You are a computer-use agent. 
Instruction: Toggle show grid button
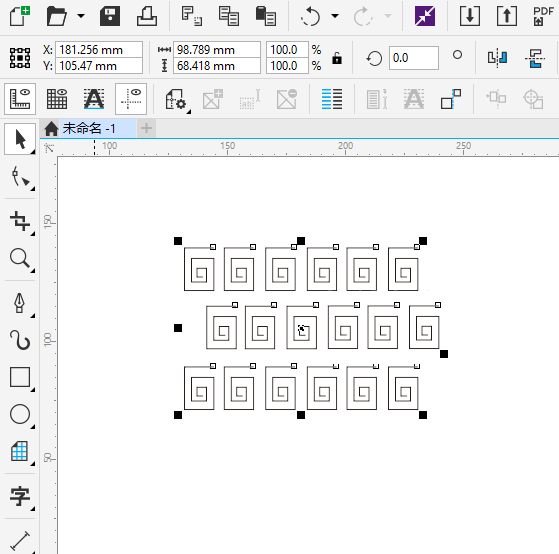point(57,99)
